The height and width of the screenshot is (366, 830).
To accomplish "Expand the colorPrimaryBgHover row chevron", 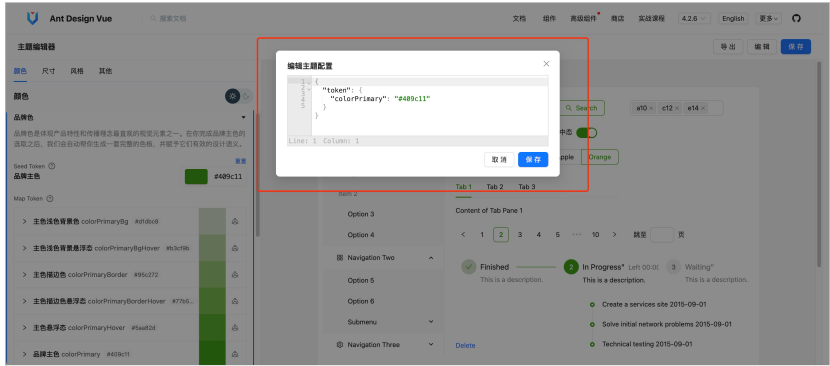I will (x=24, y=248).
